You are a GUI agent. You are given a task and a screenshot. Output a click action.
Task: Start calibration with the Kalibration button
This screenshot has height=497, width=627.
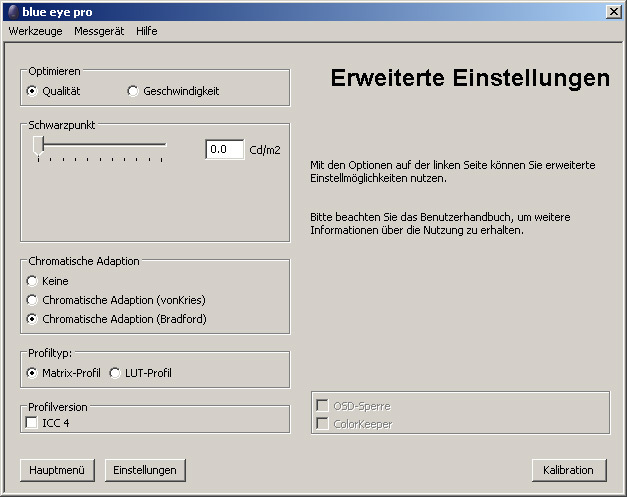point(568,470)
